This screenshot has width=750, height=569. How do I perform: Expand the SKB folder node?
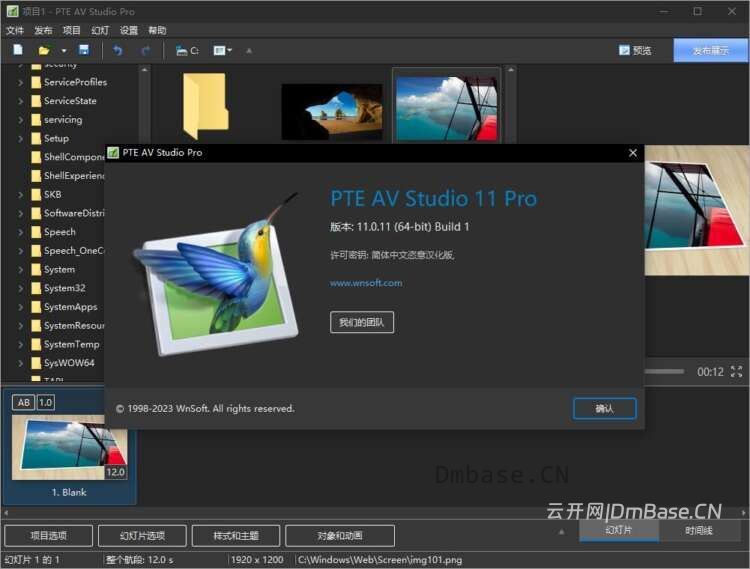[x=21, y=195]
